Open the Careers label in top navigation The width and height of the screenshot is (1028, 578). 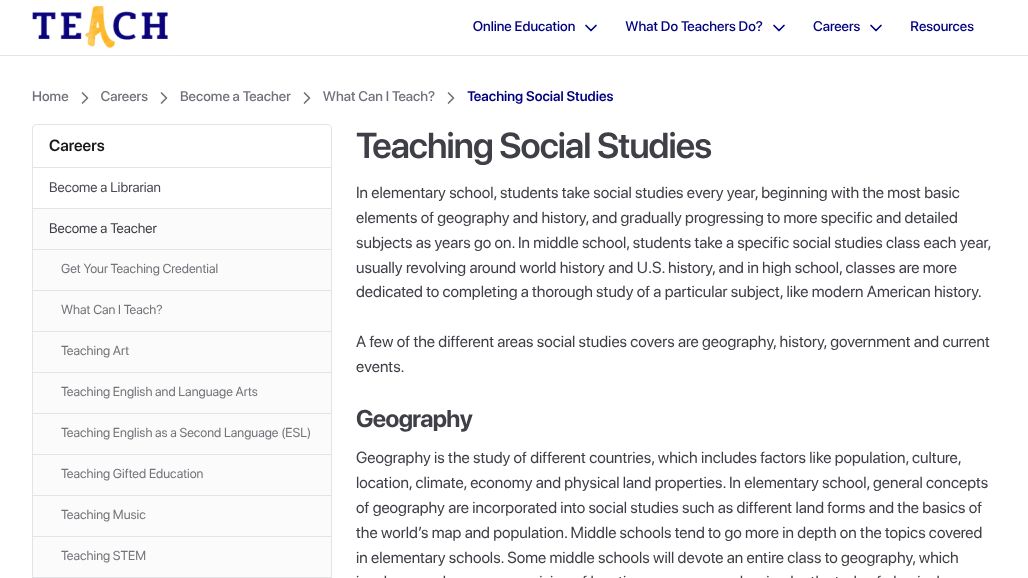(836, 26)
